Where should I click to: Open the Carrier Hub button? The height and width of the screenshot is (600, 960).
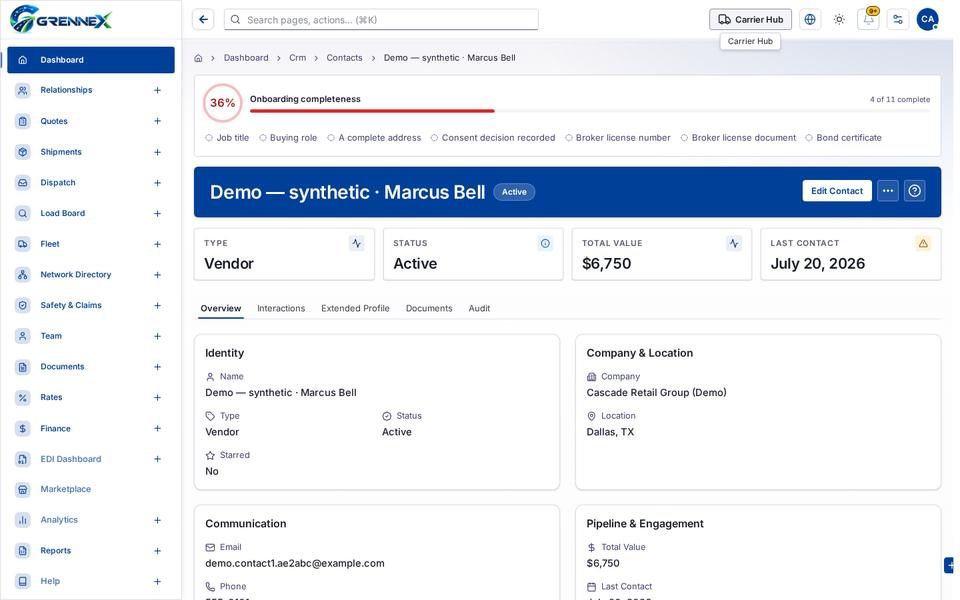[x=750, y=20]
